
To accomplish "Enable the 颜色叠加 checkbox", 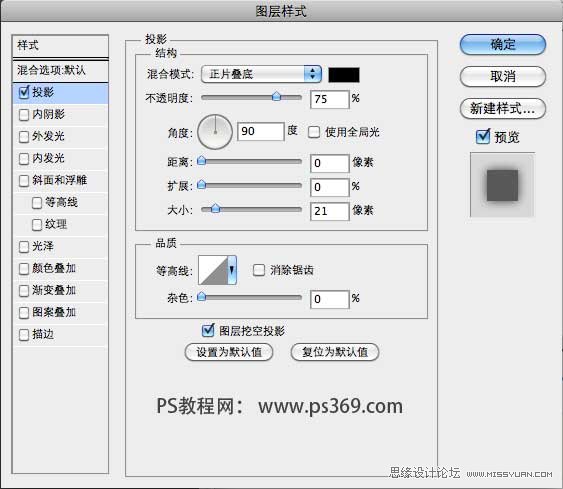I will [24, 269].
